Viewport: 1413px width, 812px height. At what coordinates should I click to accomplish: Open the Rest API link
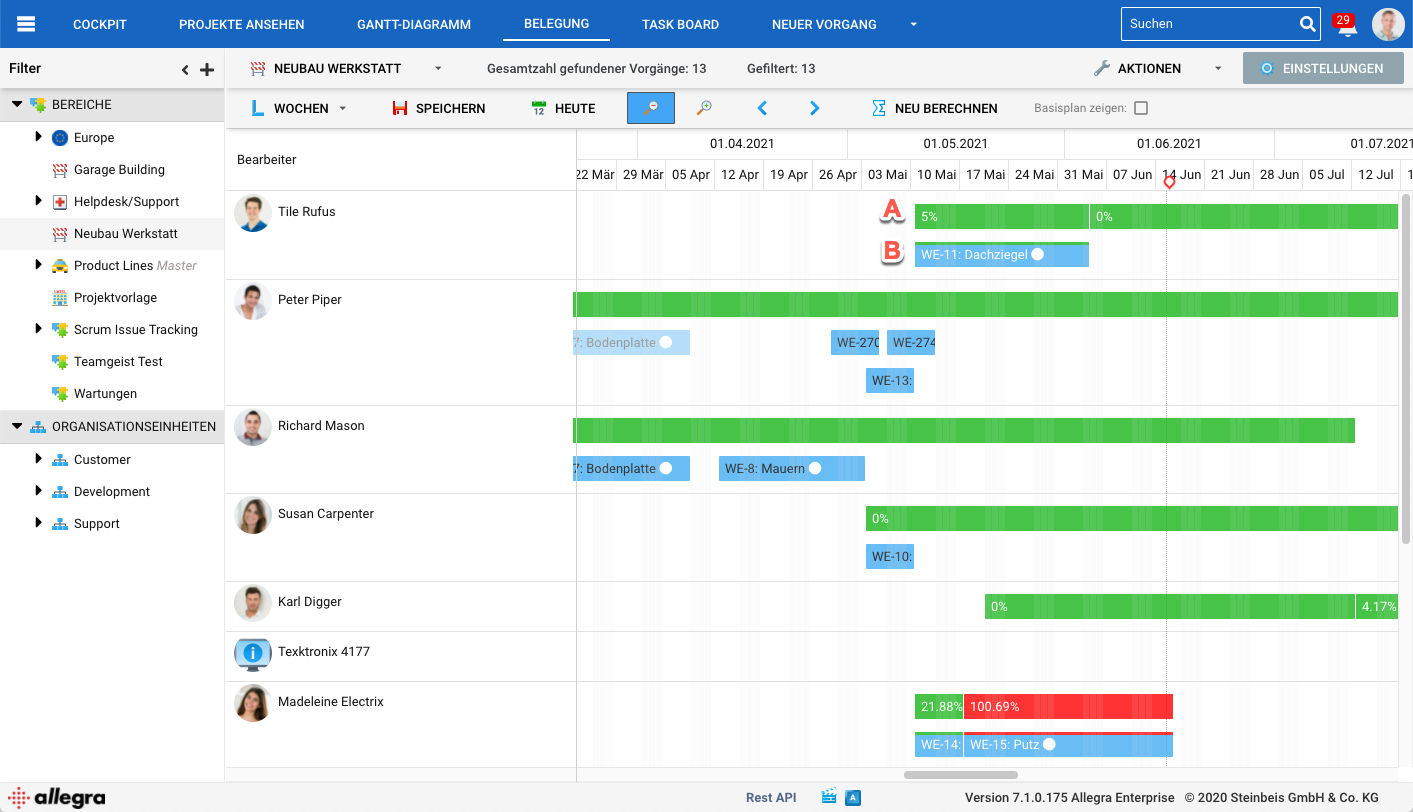click(770, 797)
